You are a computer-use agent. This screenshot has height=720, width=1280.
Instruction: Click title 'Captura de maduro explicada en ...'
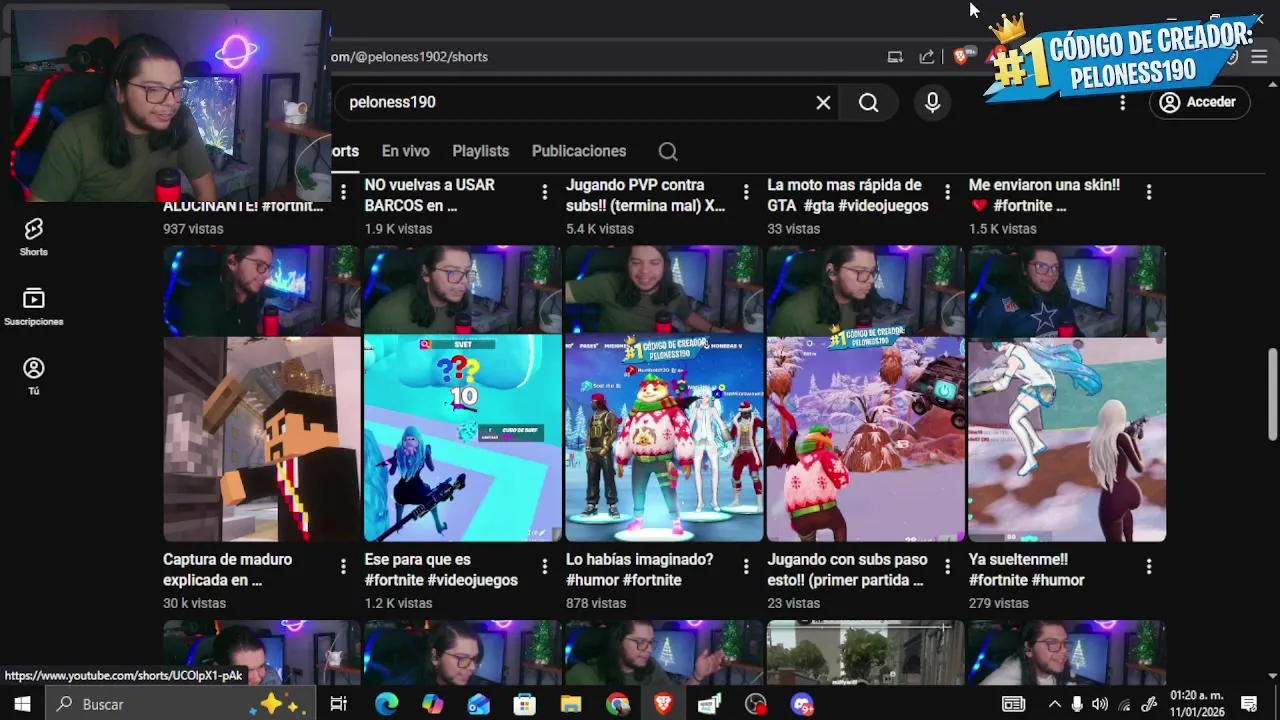(228, 570)
